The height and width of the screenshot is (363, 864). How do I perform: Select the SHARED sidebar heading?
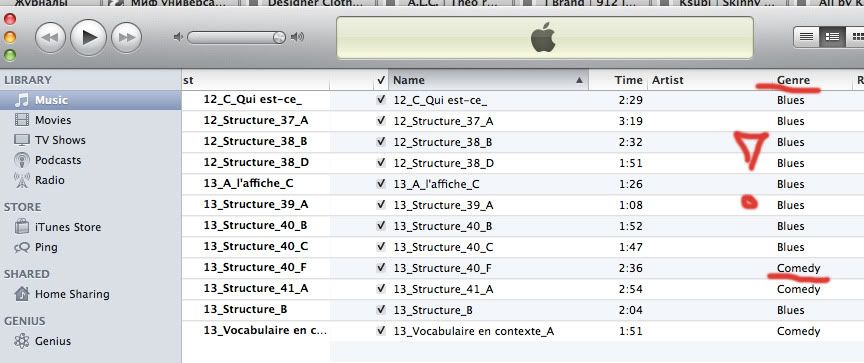[26, 274]
